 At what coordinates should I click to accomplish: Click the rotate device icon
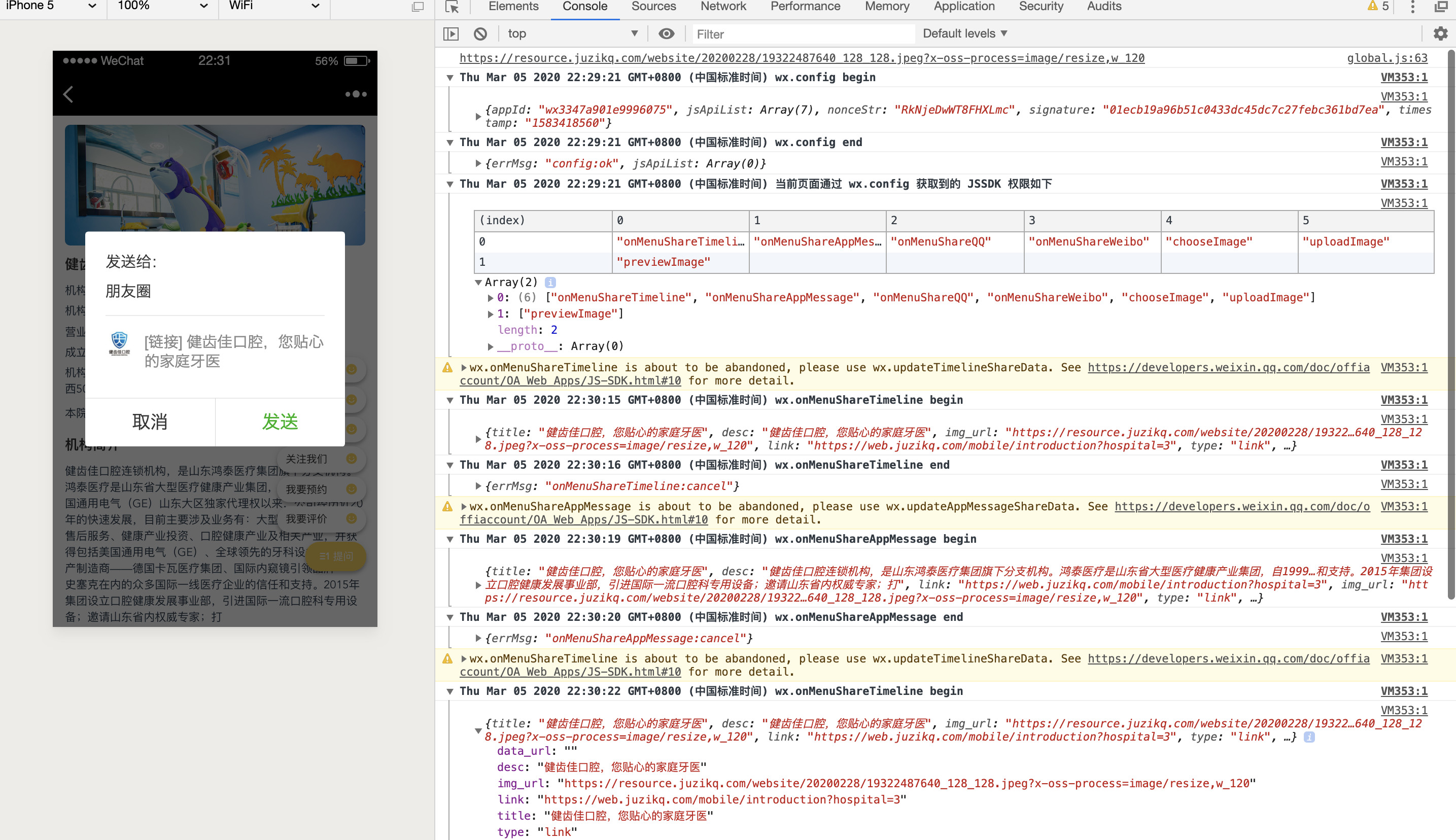418,7
